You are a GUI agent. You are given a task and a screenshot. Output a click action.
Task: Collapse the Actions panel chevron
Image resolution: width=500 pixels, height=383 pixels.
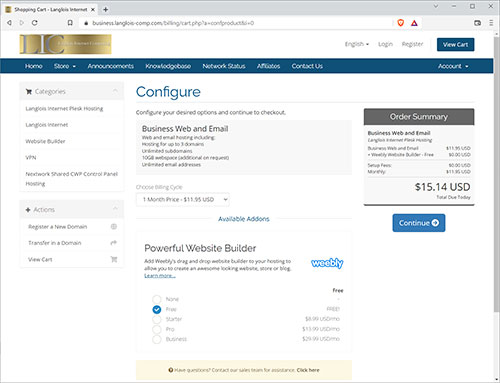pyautogui.click(x=115, y=209)
